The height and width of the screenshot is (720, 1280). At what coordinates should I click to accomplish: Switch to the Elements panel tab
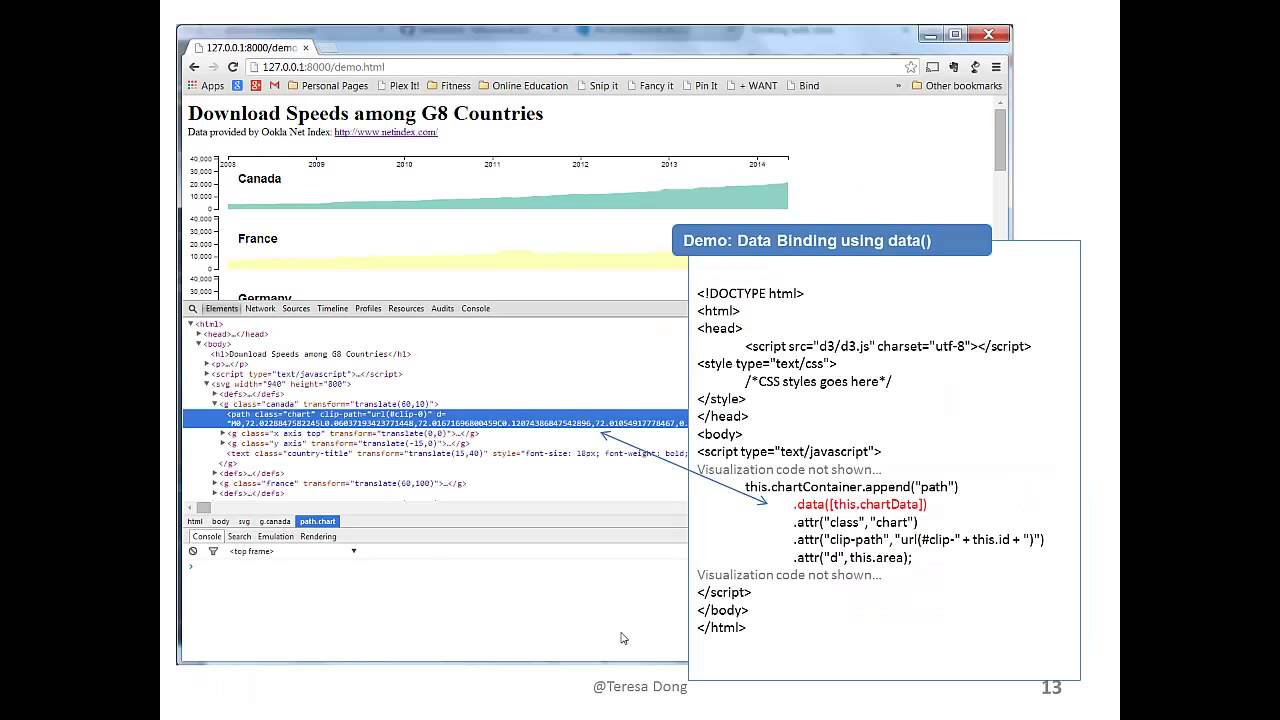tap(221, 309)
